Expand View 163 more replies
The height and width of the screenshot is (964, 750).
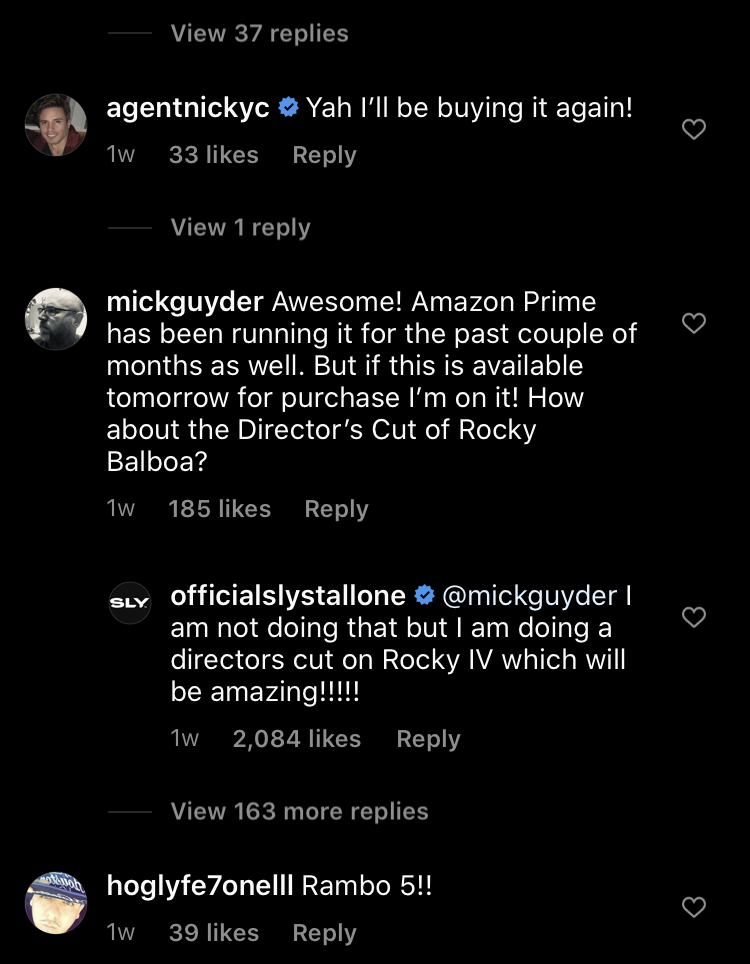299,811
